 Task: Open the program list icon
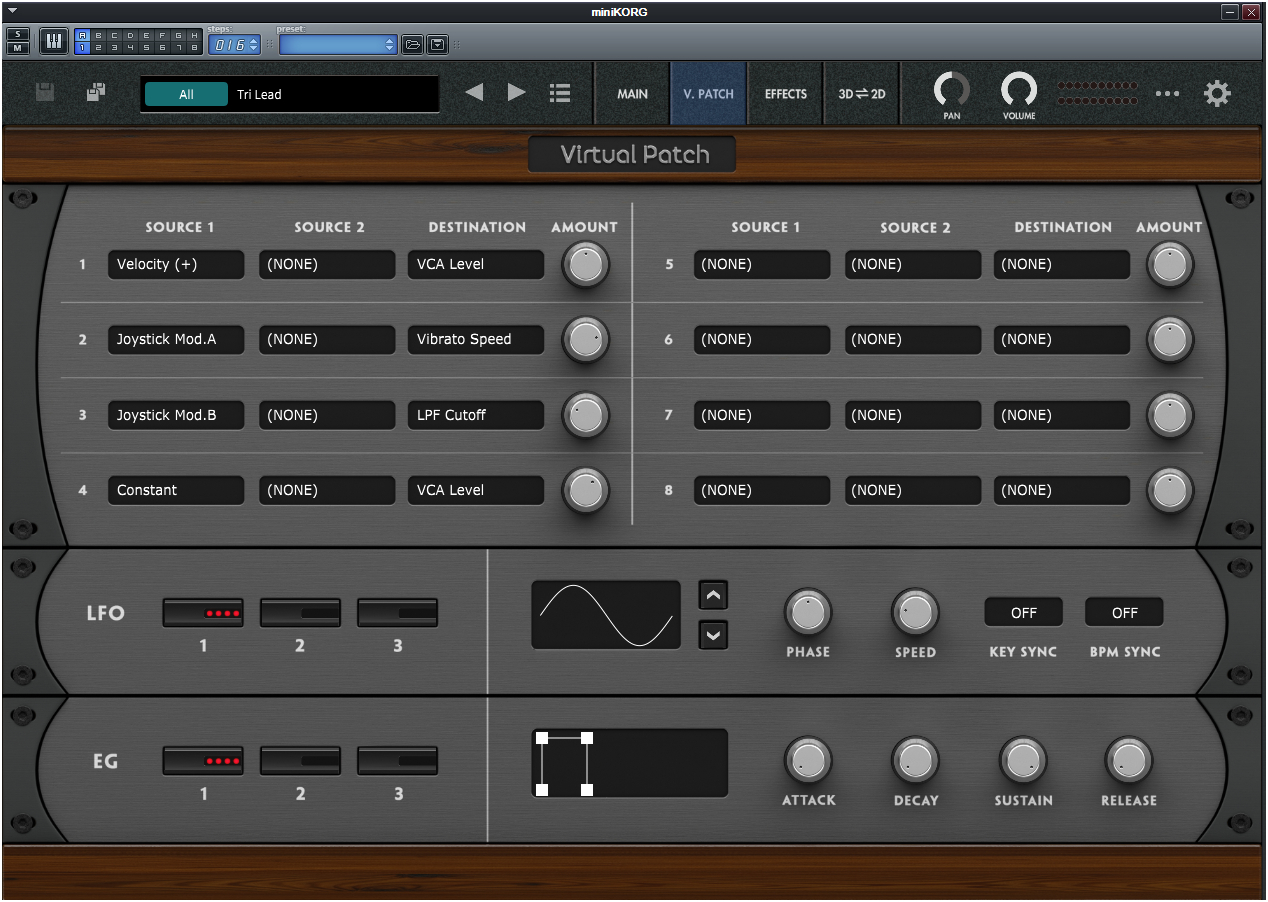[560, 93]
